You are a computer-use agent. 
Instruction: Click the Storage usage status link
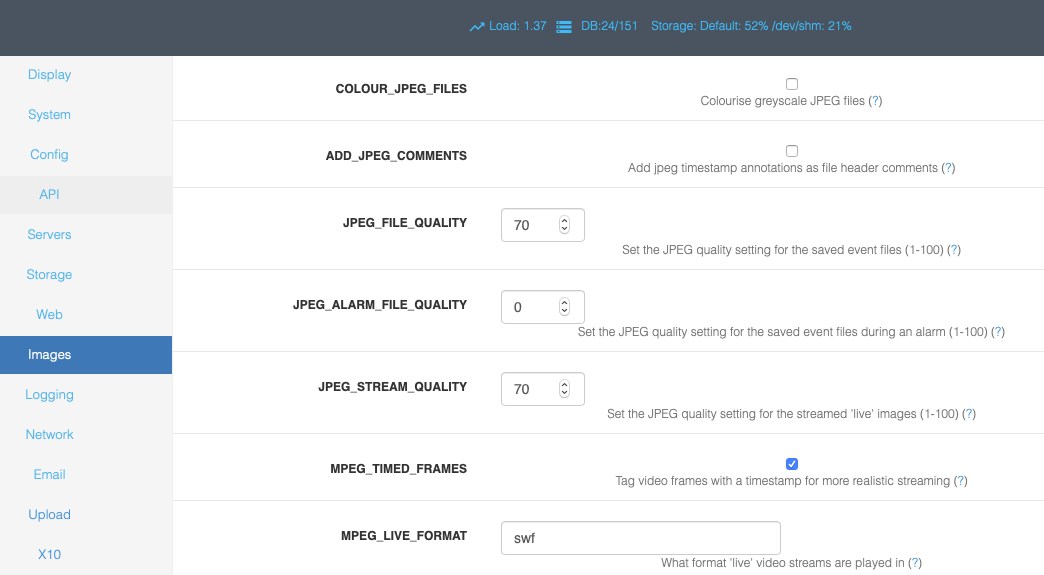751,26
